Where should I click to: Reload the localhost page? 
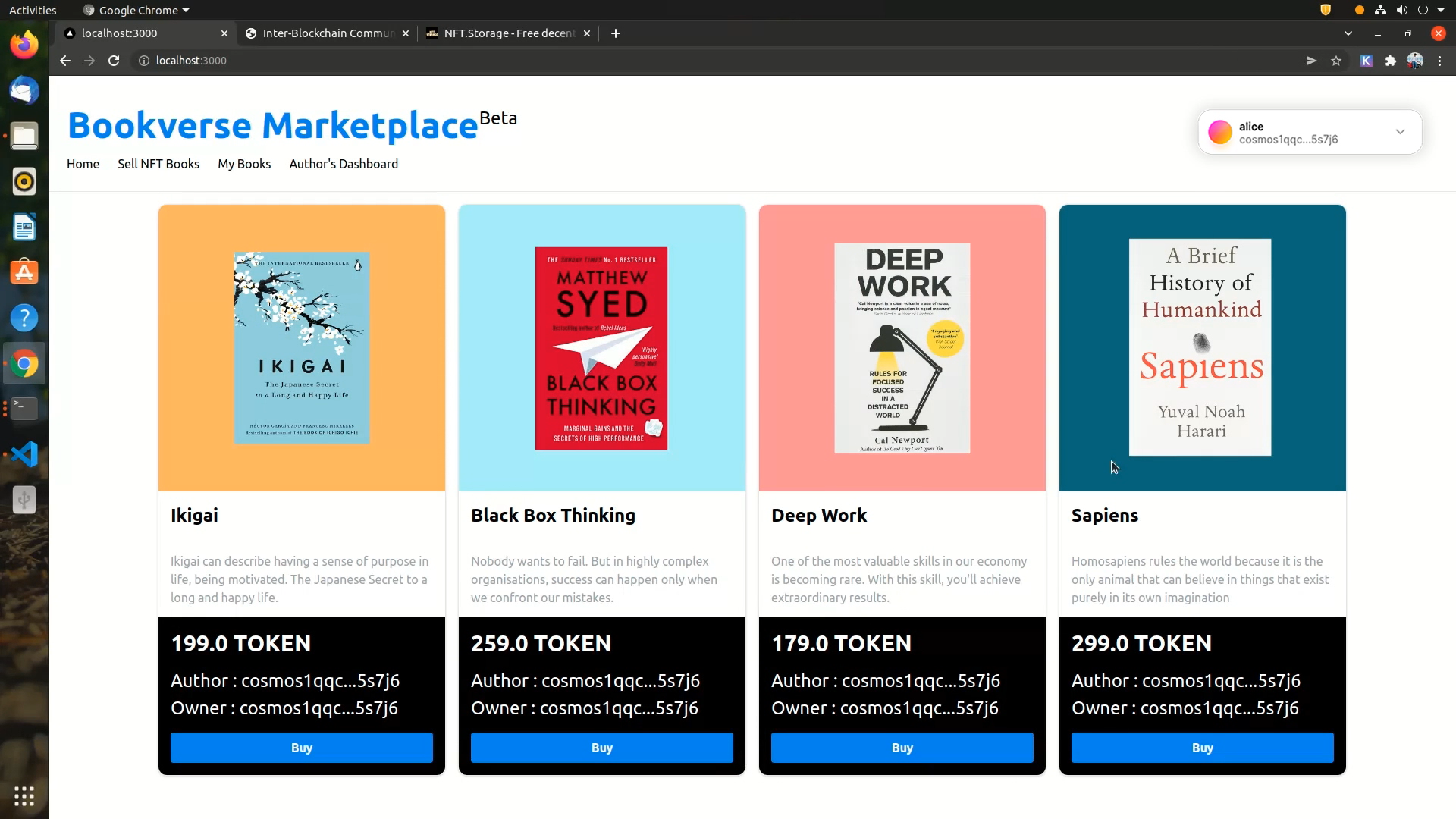click(114, 61)
